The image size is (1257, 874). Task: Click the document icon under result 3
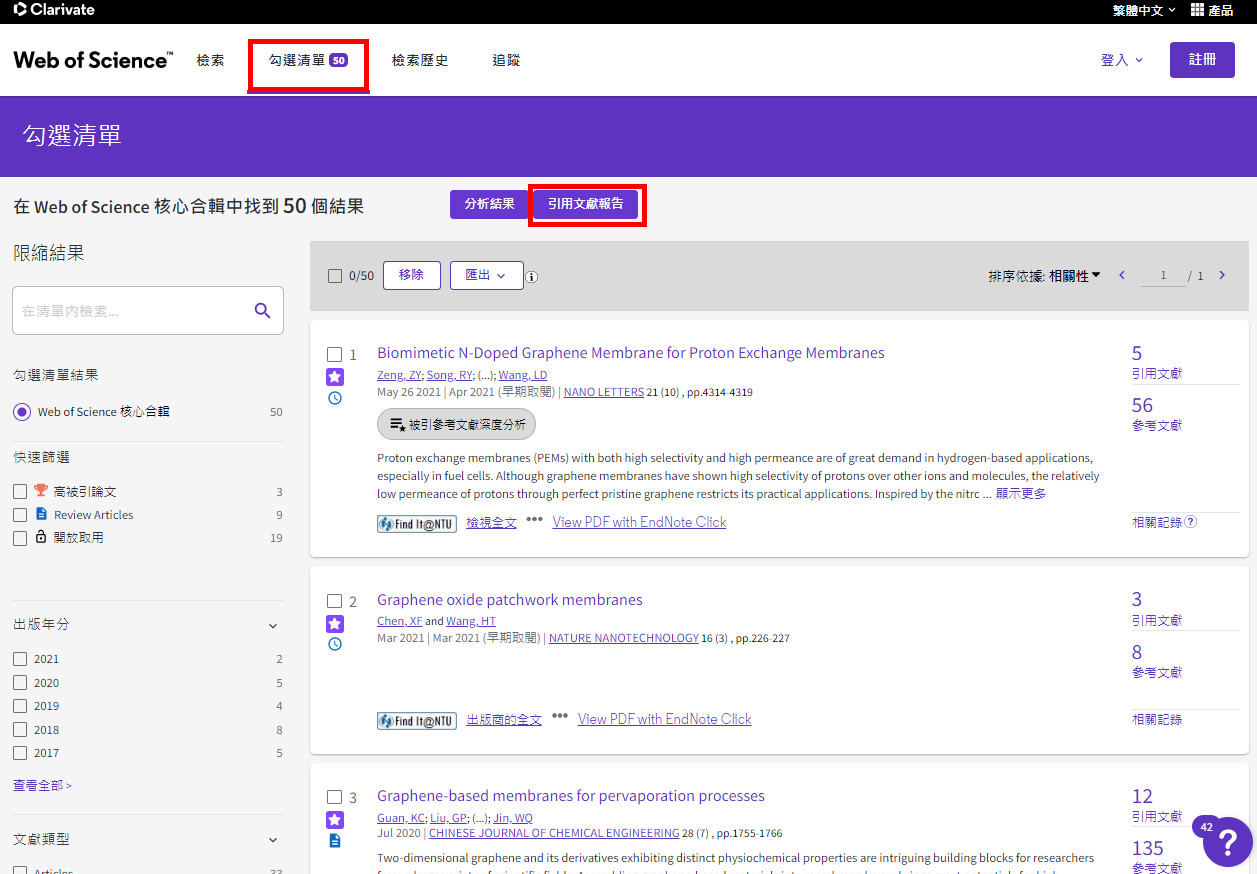coord(335,841)
